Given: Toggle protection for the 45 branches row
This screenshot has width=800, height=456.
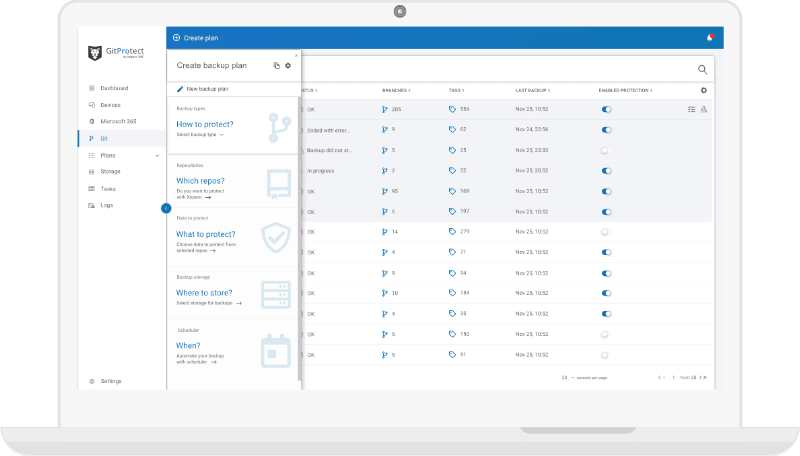Looking at the screenshot, I should click(x=606, y=191).
